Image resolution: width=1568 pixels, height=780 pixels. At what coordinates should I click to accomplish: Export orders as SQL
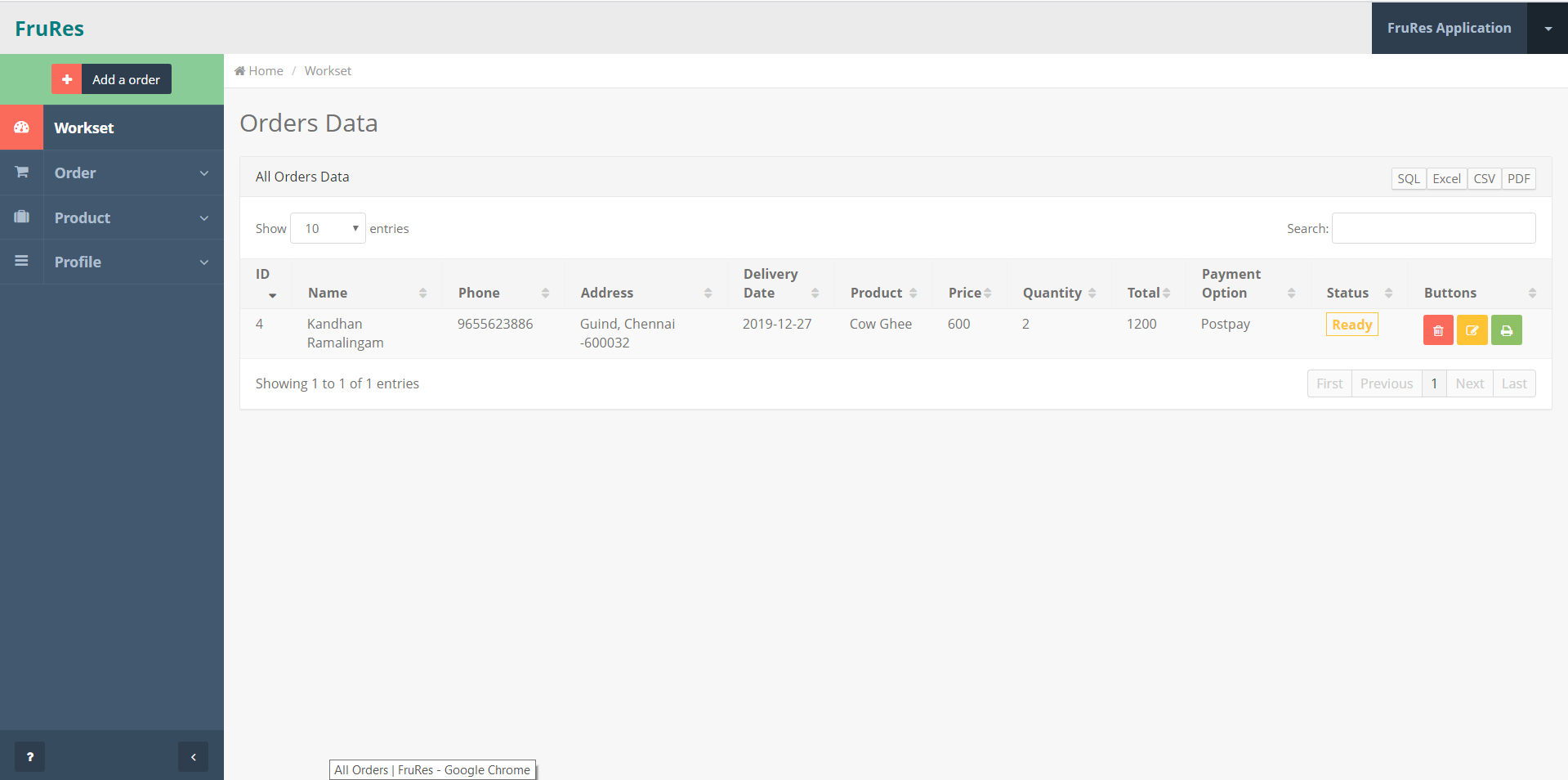click(1409, 178)
